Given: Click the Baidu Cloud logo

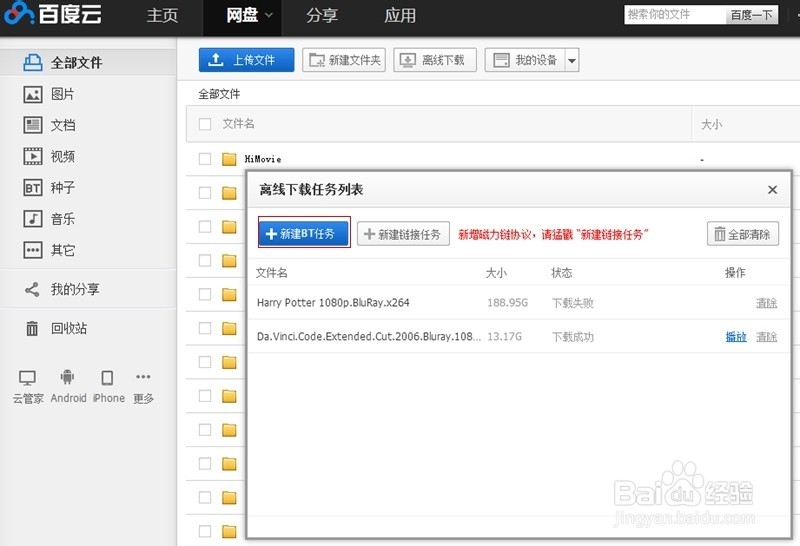Looking at the screenshot, I should click(x=53, y=13).
